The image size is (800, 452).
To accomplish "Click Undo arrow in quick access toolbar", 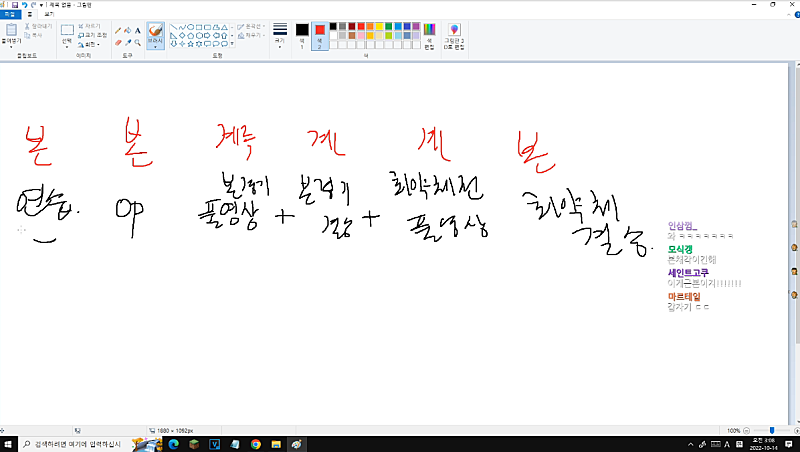I will pyautogui.click(x=24, y=5).
